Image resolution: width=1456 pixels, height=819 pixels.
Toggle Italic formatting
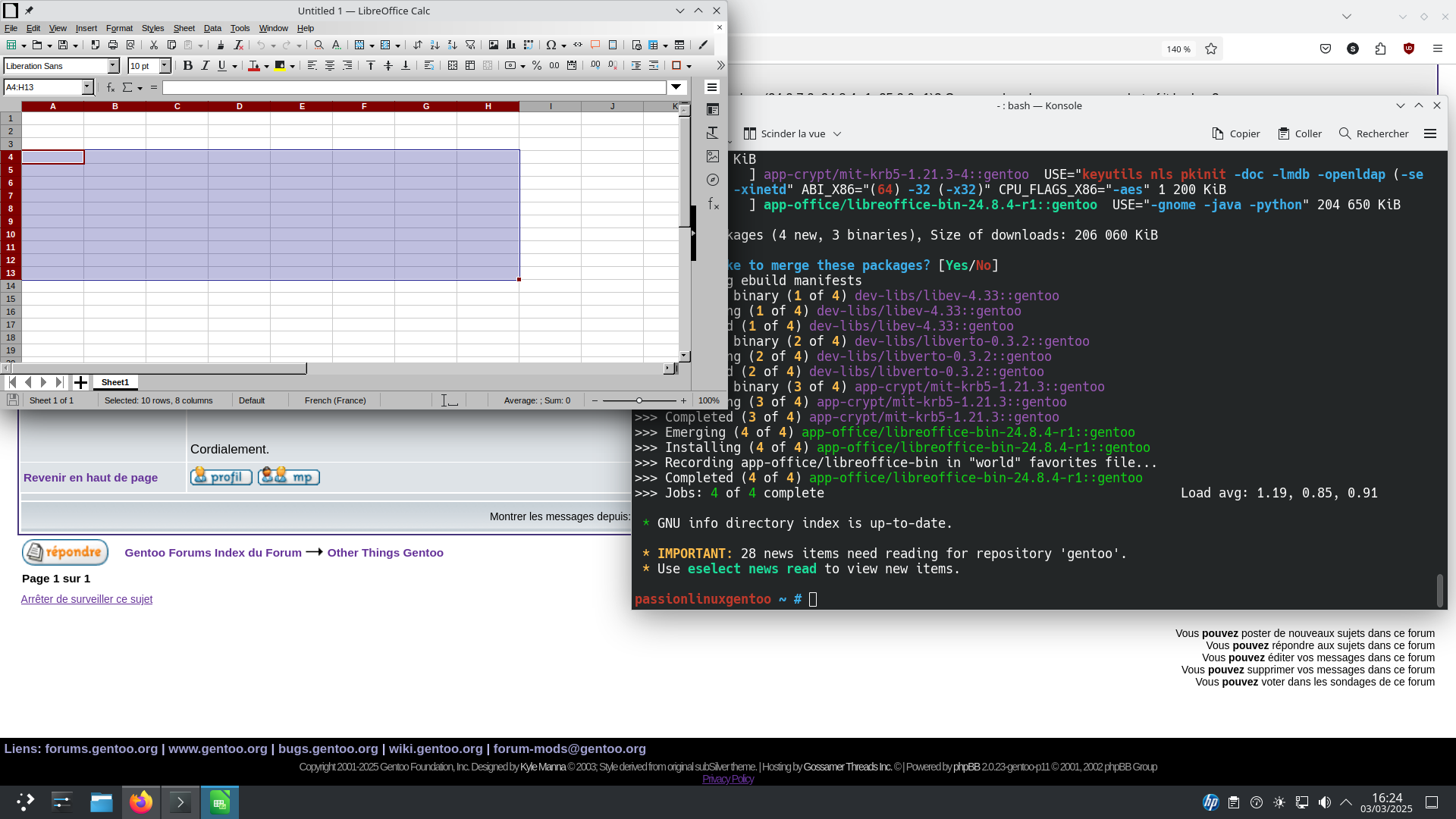pos(205,66)
